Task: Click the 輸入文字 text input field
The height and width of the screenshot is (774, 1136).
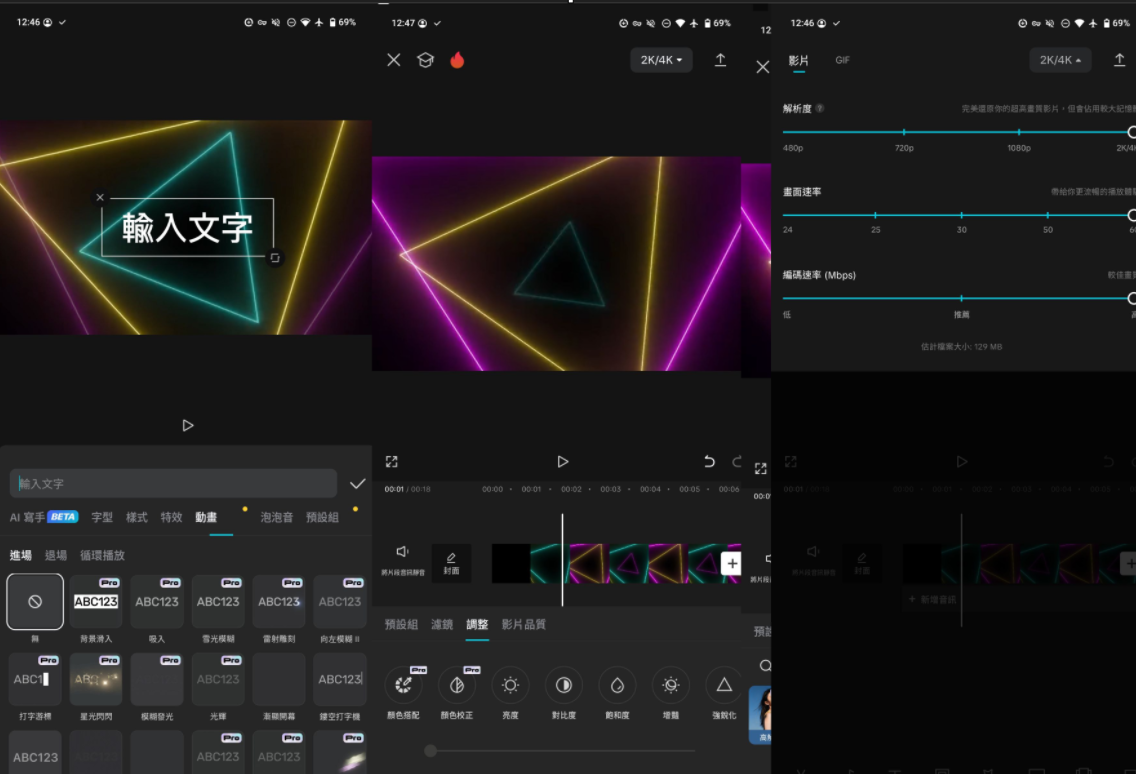Action: tap(174, 484)
